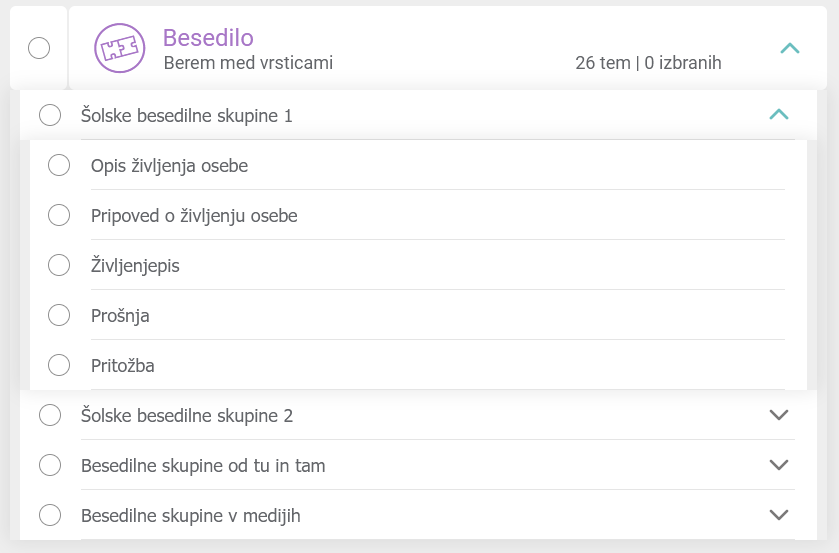Select radio button next to Življenjepis
This screenshot has height=553, width=839.
pyautogui.click(x=59, y=265)
